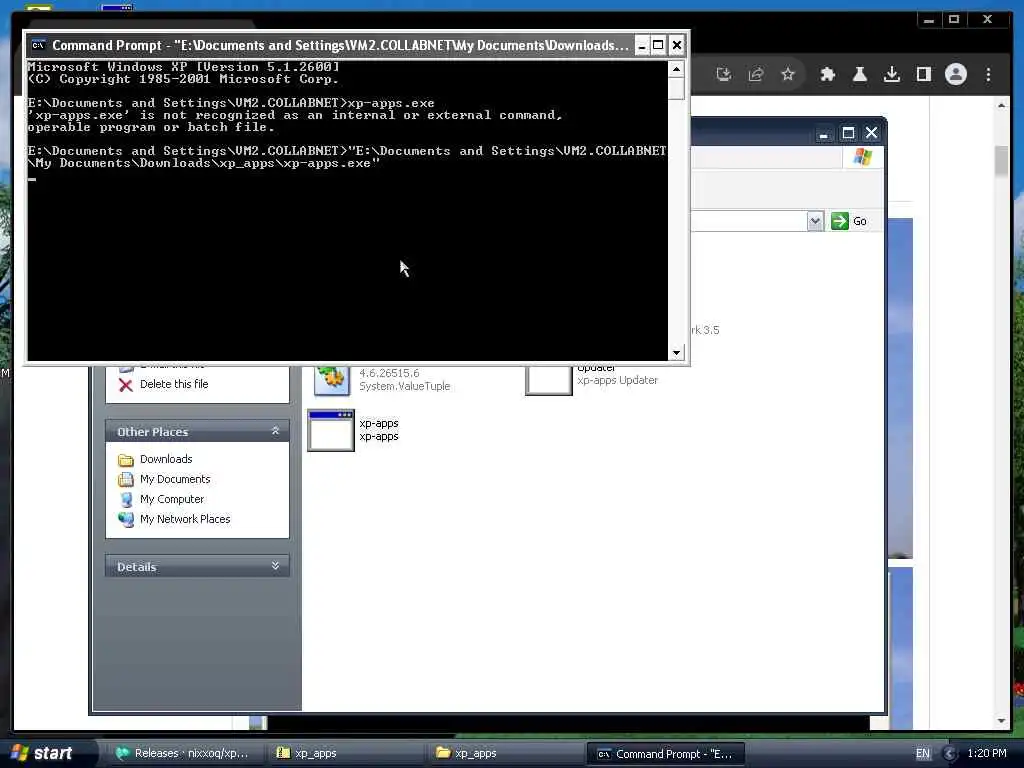Open My Network Places link
Viewport: 1024px width, 768px height.
pos(185,519)
